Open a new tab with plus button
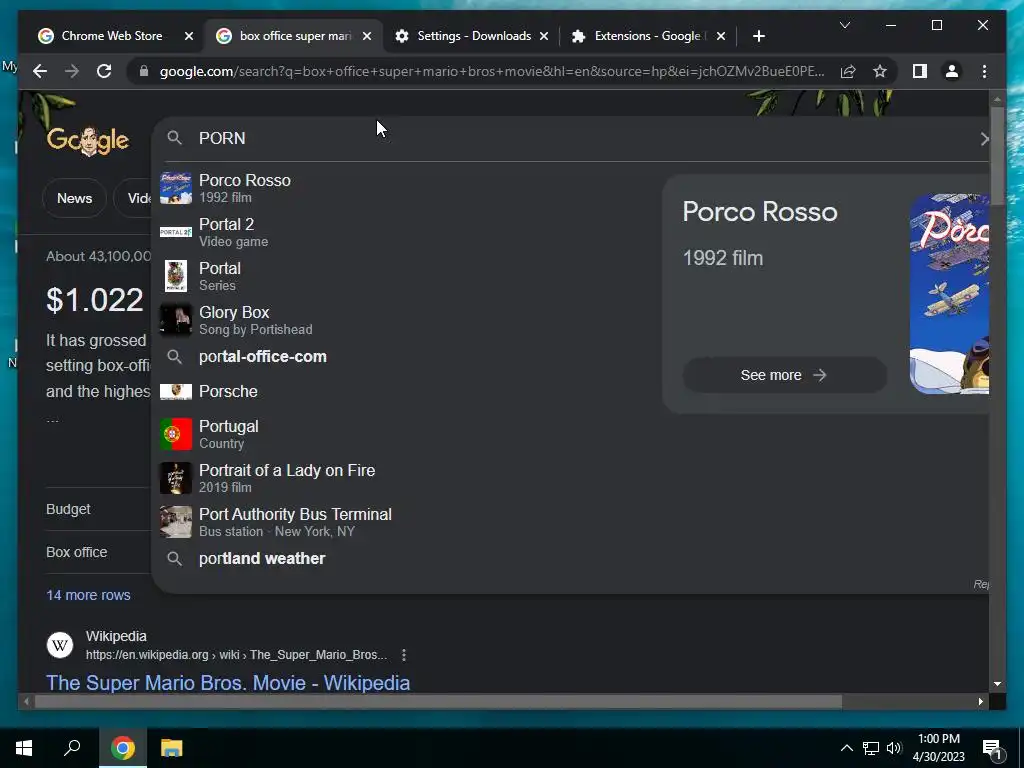 (758, 36)
